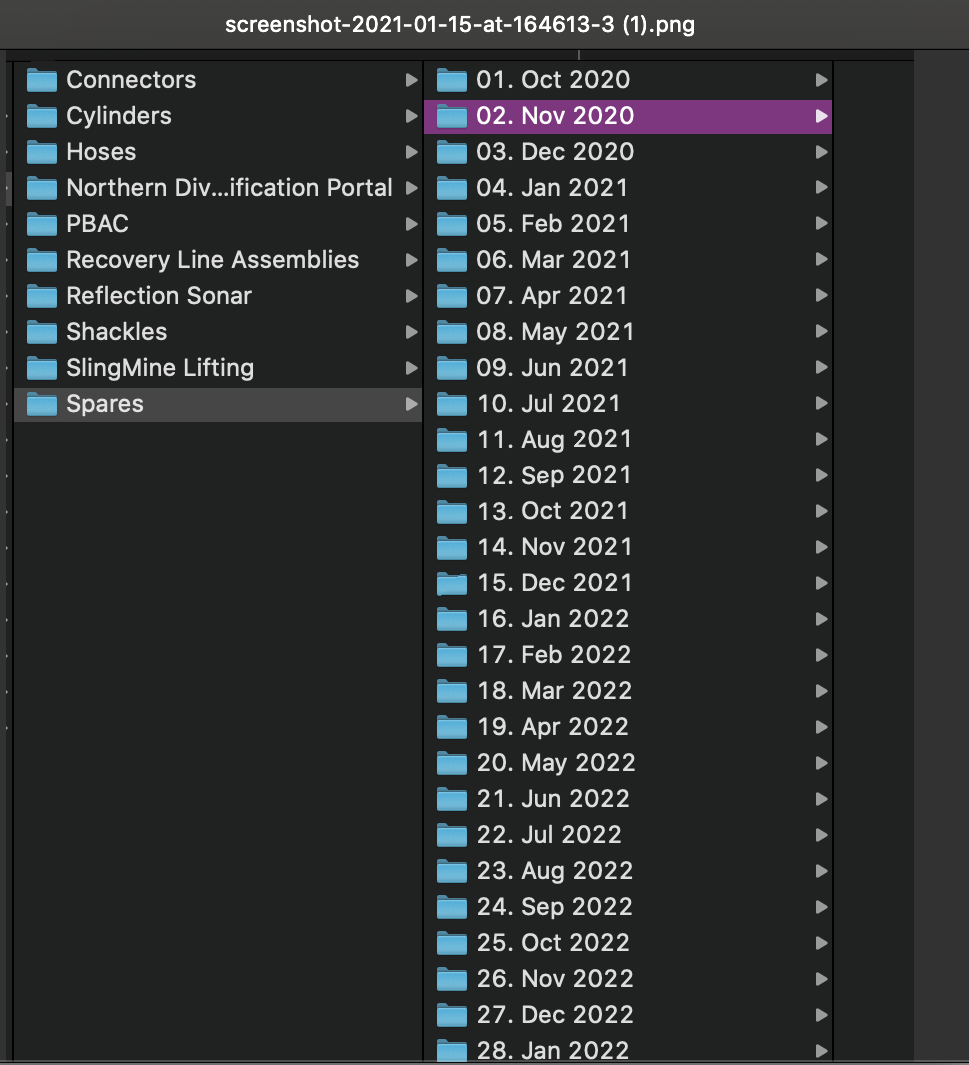Image resolution: width=969 pixels, height=1065 pixels.
Task: Click the 18. Mar 2022 folder icon
Action: click(452, 691)
